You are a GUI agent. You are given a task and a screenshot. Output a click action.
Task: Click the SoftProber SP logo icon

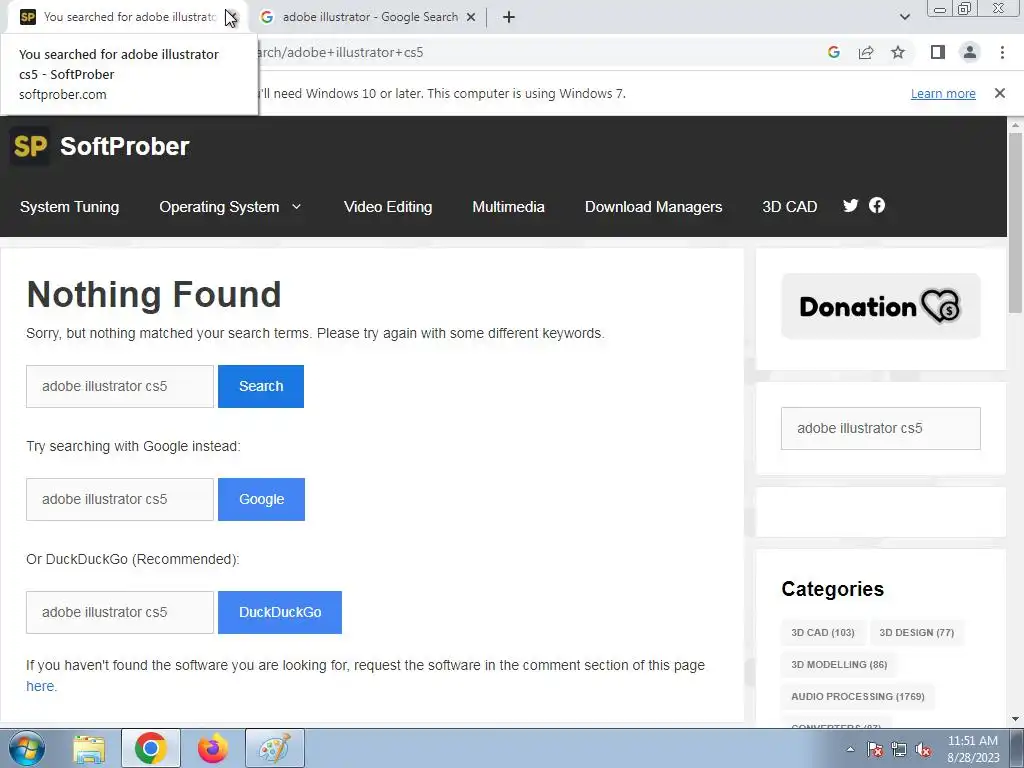[x=30, y=146]
